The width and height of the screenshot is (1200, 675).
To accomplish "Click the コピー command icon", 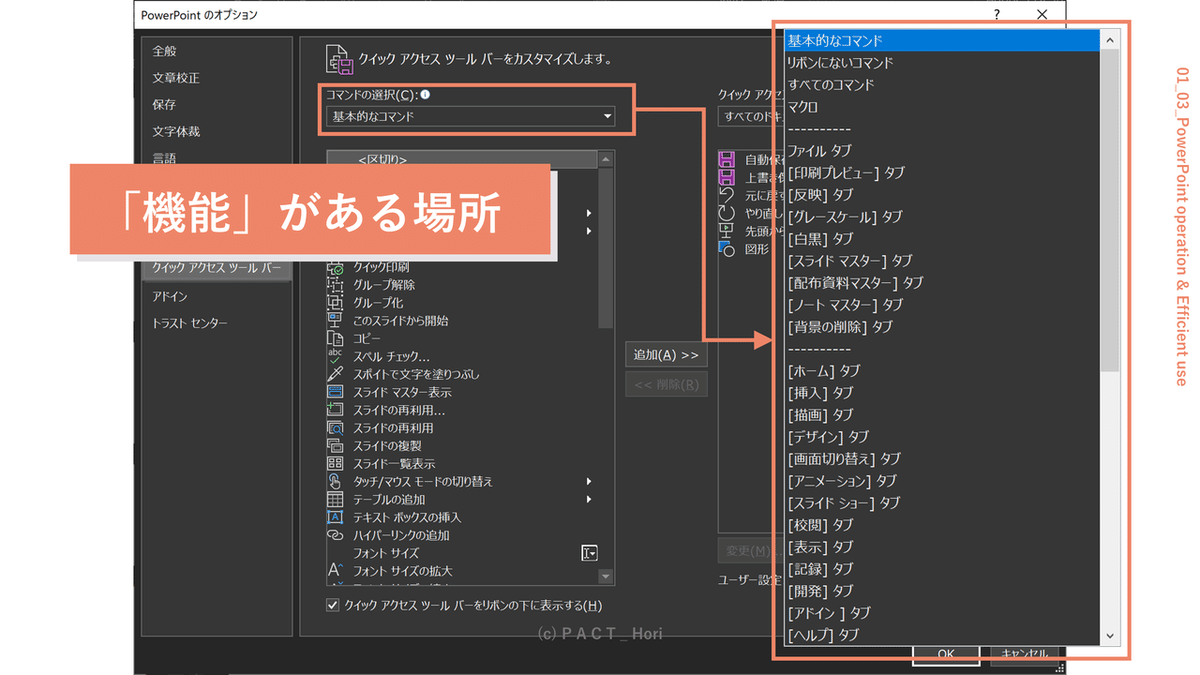I will pos(336,339).
